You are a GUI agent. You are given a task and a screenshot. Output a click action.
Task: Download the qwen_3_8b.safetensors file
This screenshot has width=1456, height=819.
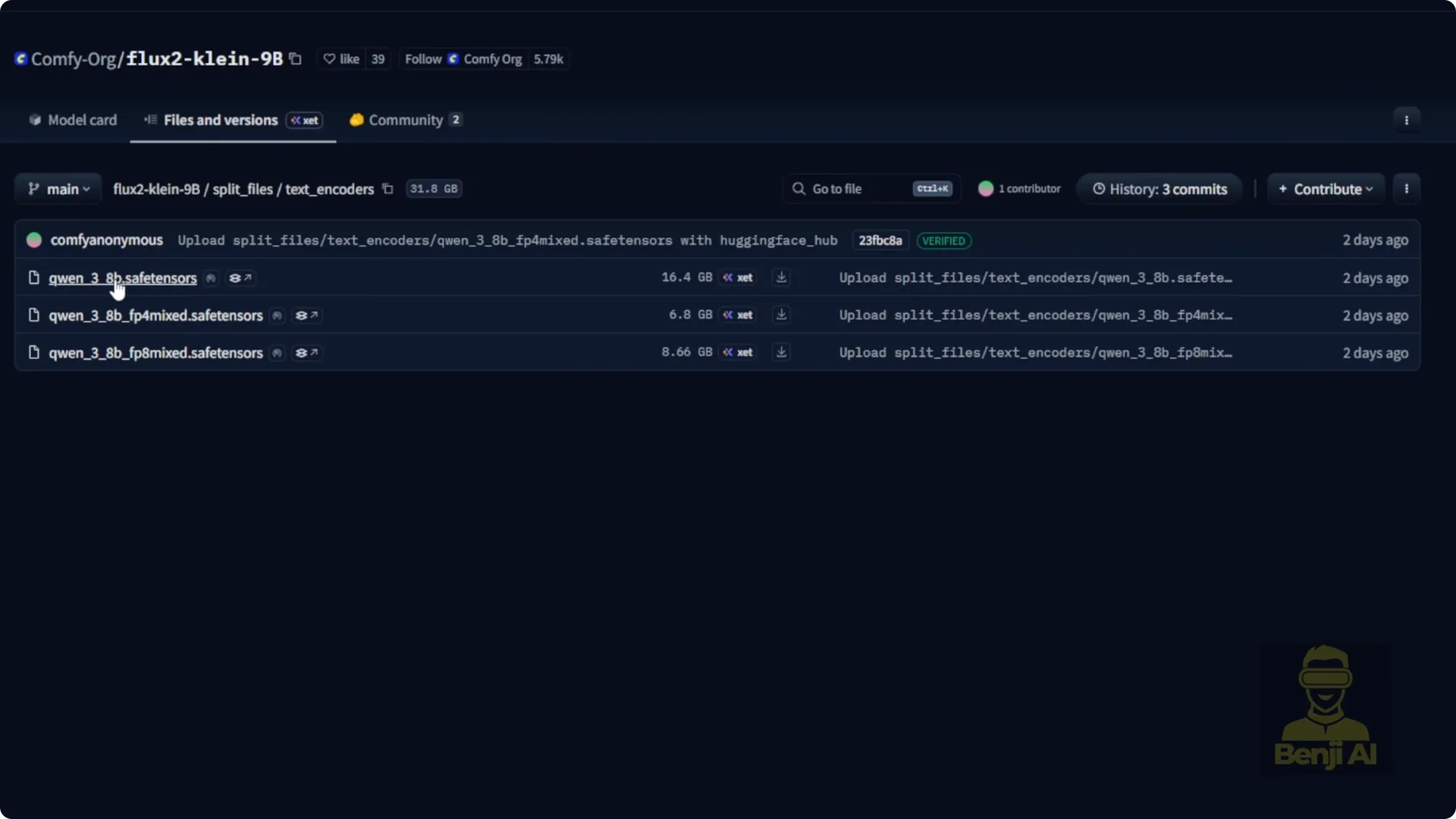(781, 278)
